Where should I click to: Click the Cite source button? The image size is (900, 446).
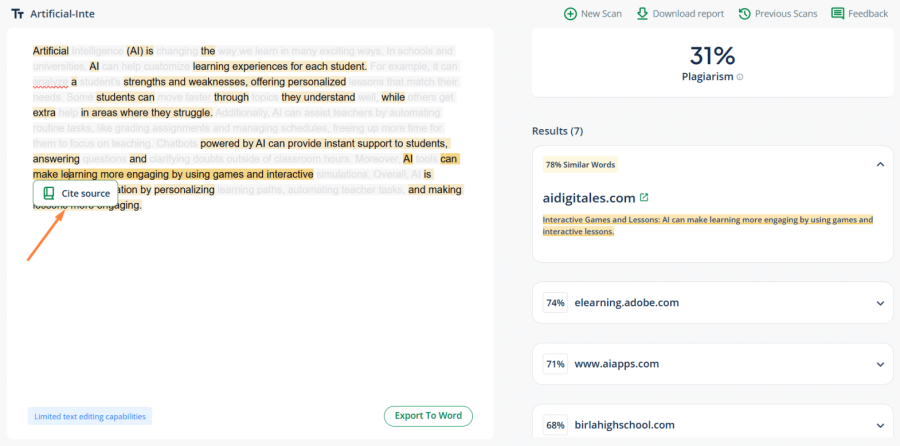[x=75, y=193]
